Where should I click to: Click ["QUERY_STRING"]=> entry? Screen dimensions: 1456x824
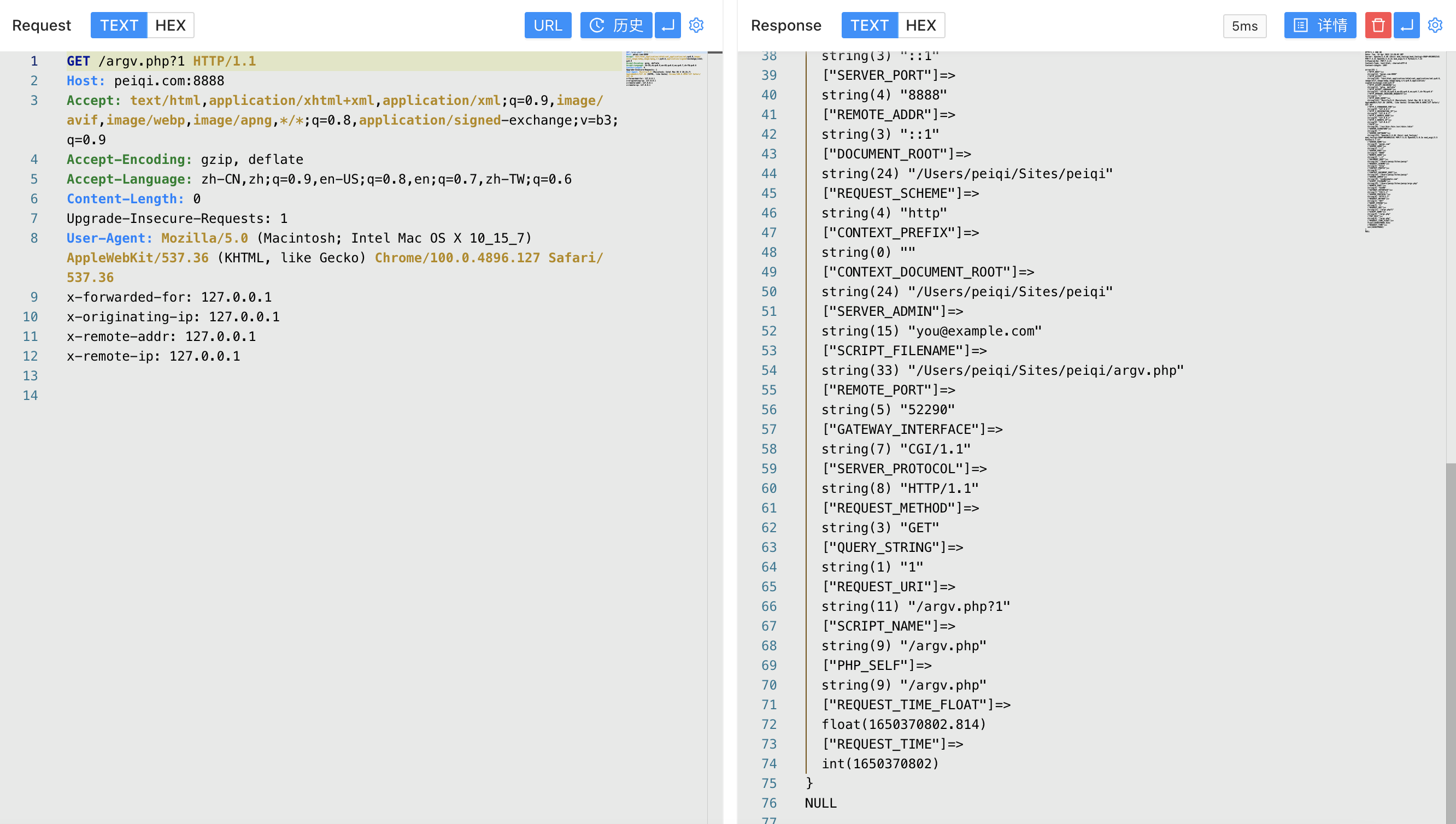click(x=893, y=548)
